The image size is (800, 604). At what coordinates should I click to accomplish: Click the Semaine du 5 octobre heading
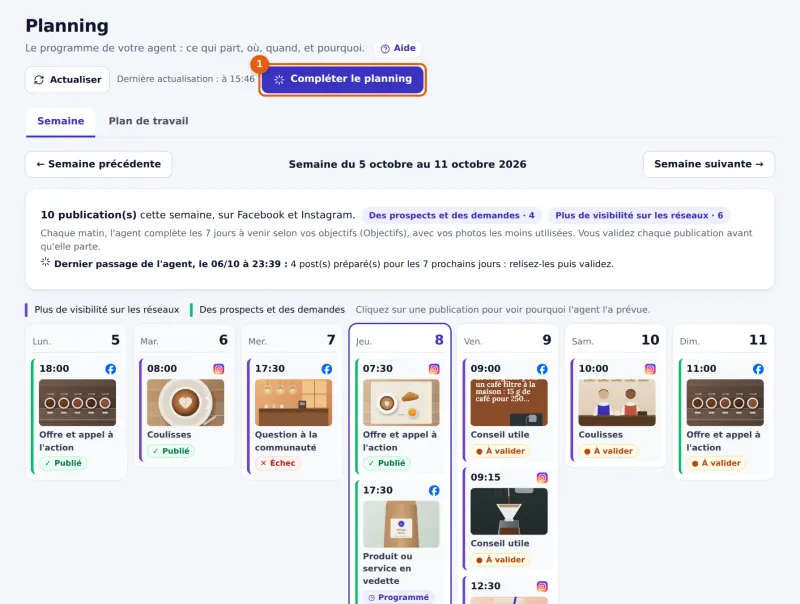[x=407, y=164]
